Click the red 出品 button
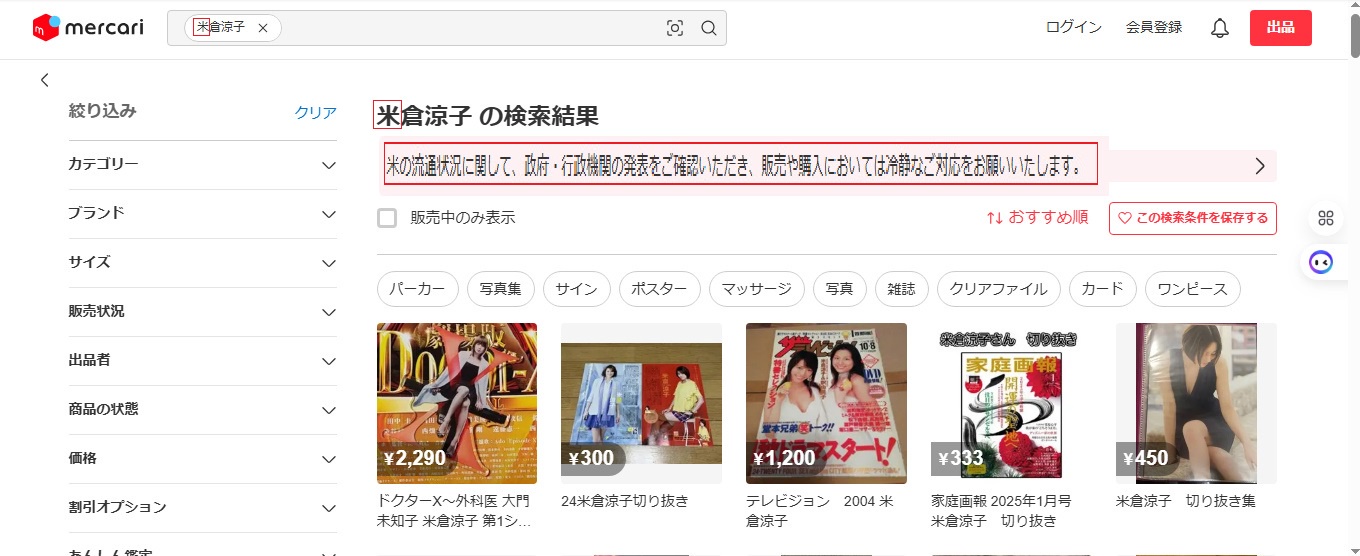1360x556 pixels. click(x=1281, y=28)
